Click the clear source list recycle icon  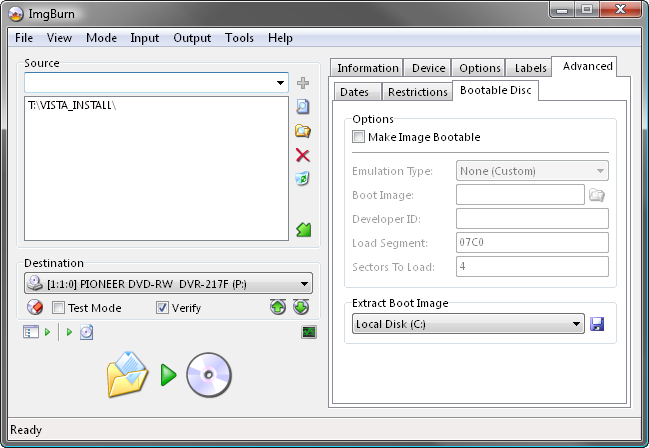point(303,179)
